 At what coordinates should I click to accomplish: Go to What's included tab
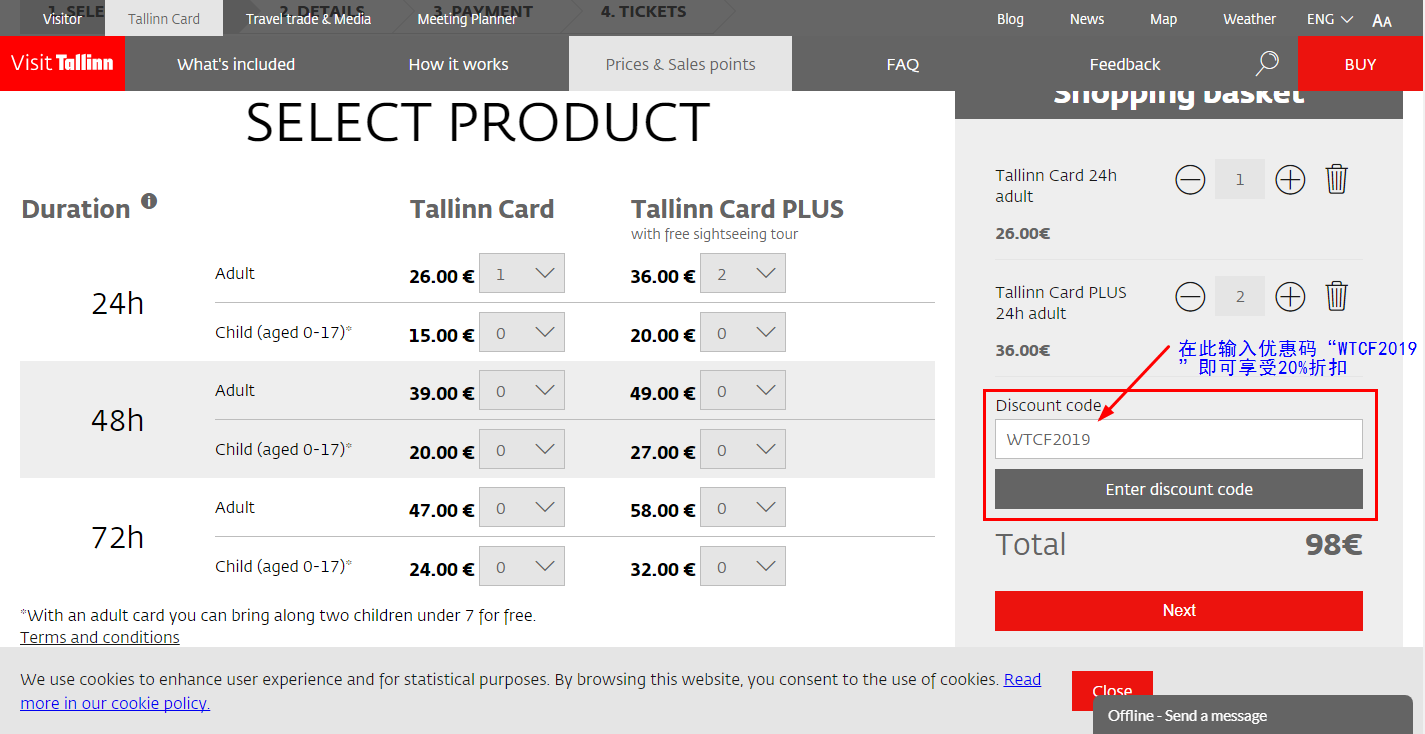pos(236,64)
